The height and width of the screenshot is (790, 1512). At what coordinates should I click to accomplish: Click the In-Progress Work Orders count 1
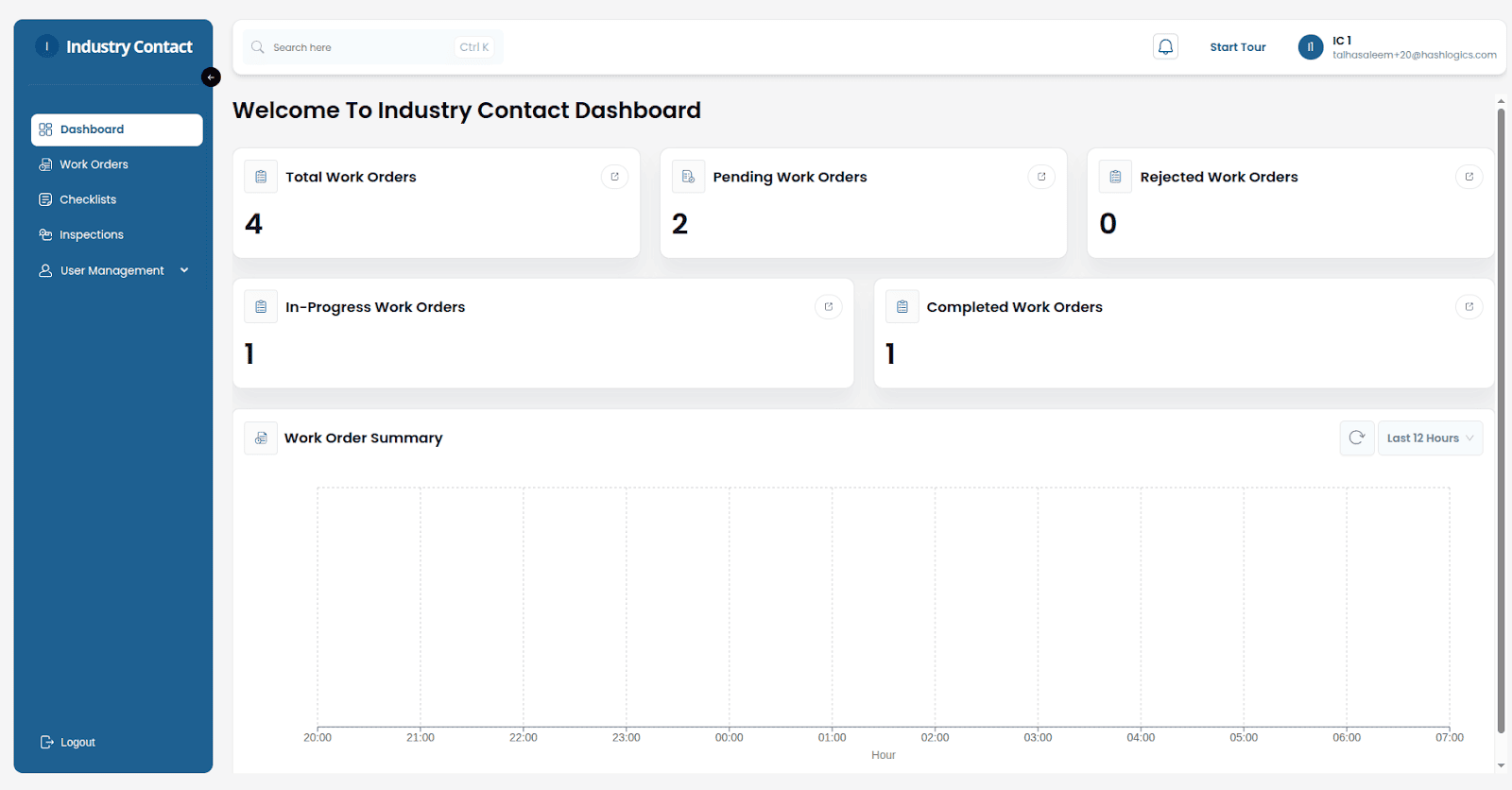click(249, 354)
